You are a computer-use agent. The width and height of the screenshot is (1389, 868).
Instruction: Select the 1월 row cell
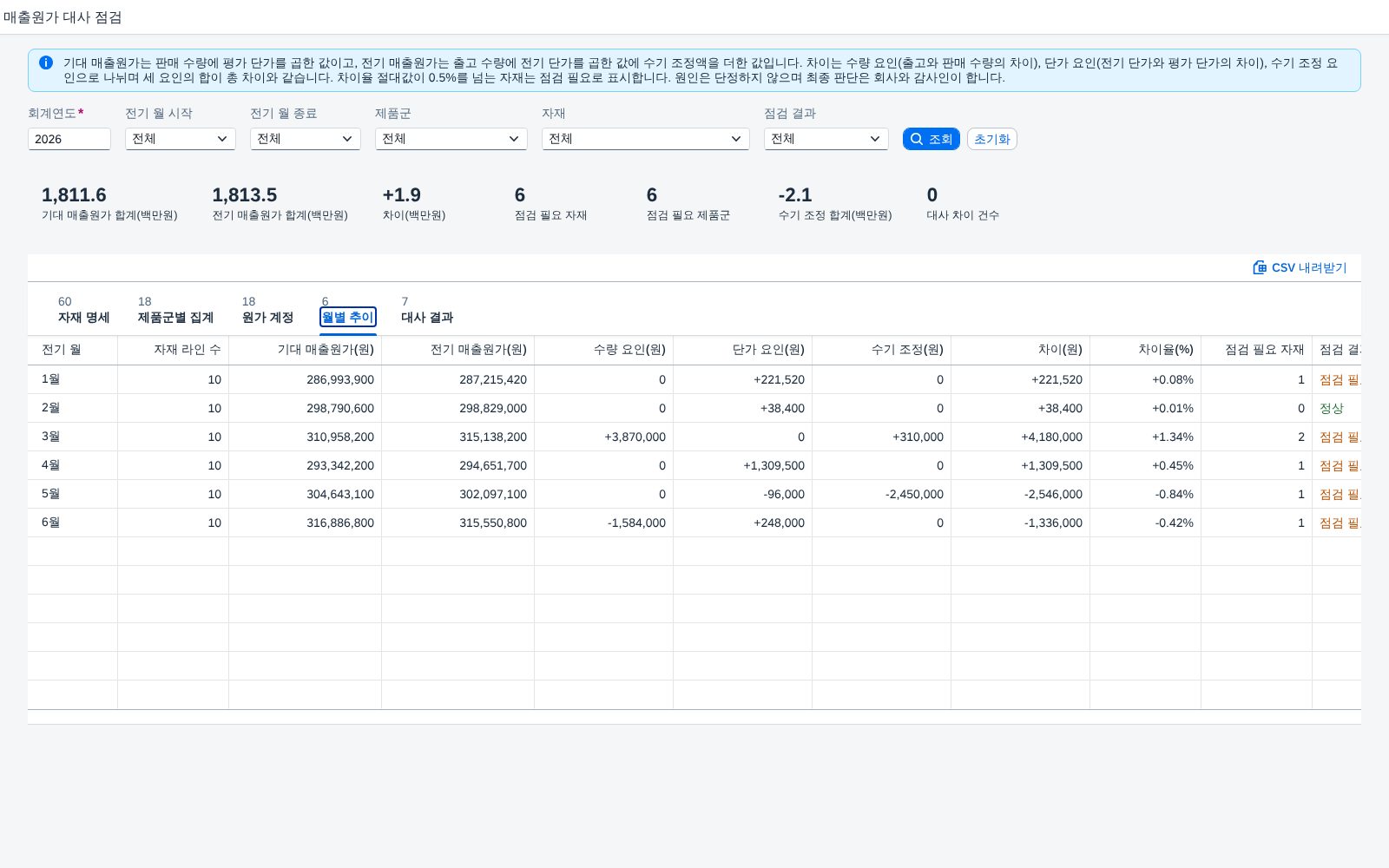(x=73, y=379)
